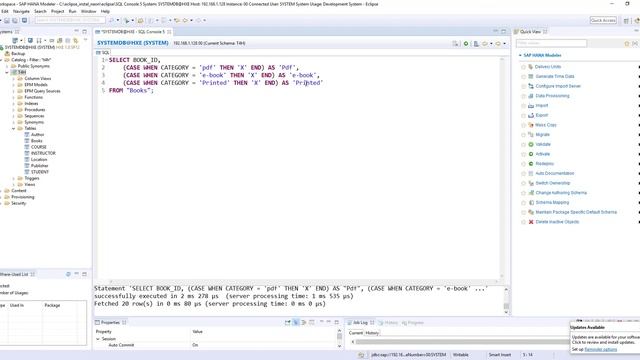Click the Properties panel vertical scrollbar
The width and height of the screenshot is (640, 360).
[x=339, y=338]
